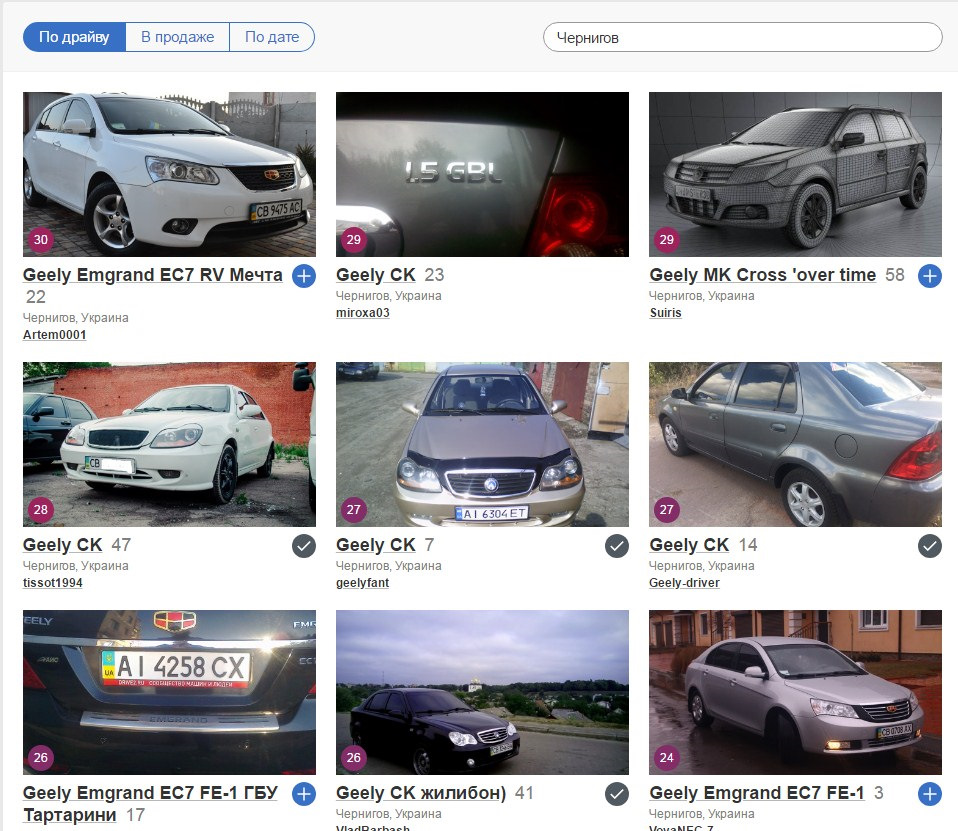Open the Geely CK жилибон) title link
The height and width of the screenshot is (831, 958).
pos(421,793)
